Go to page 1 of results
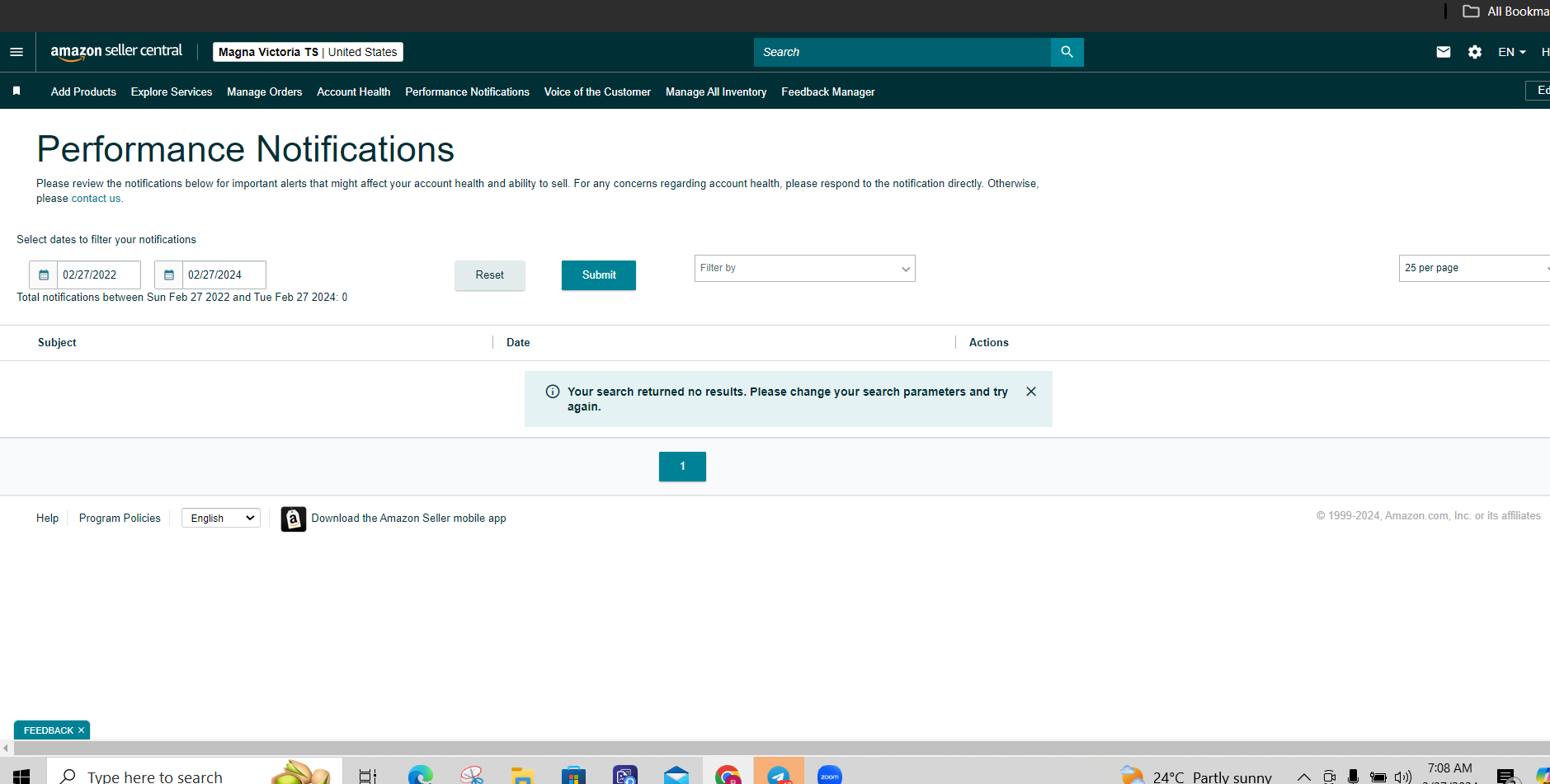1550x784 pixels. click(682, 467)
